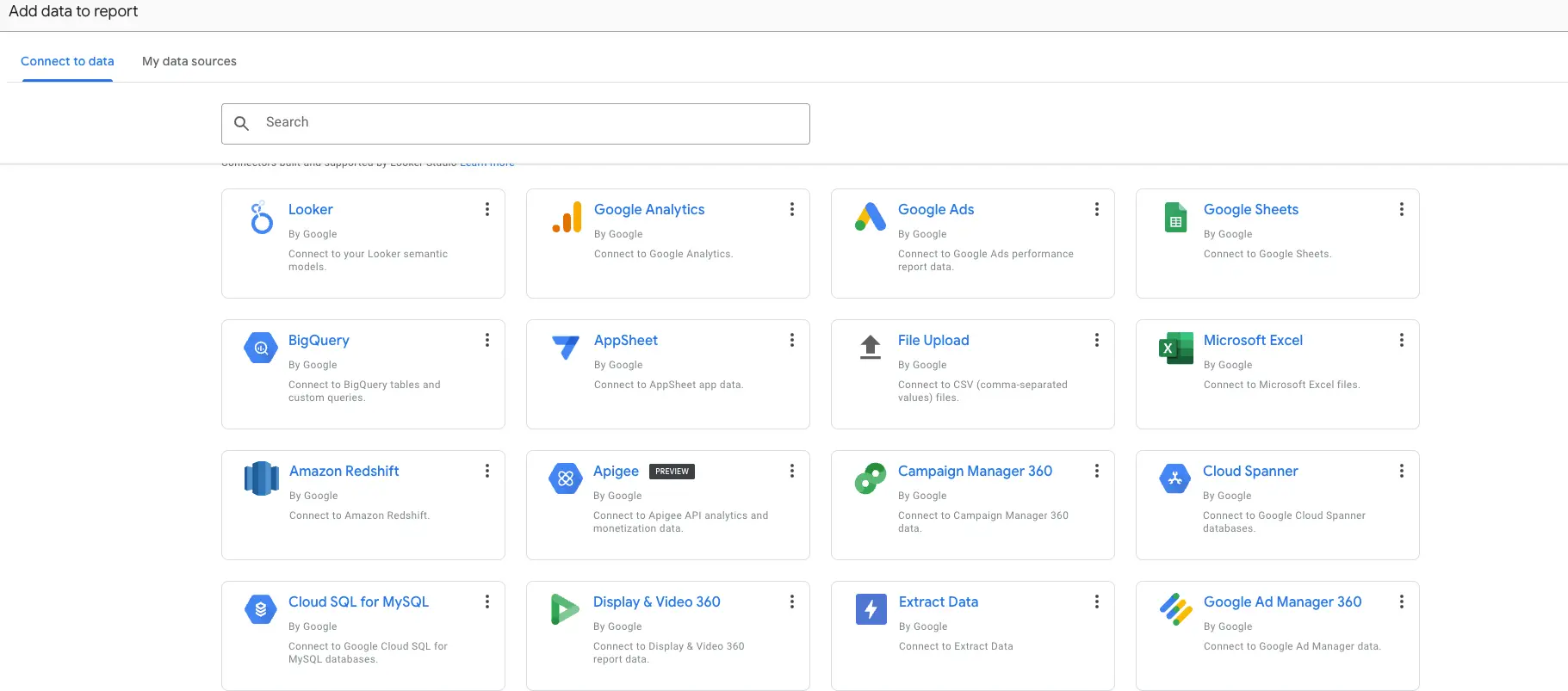
Task: Open Display & Video 360 overflow menu
Action: pos(792,602)
